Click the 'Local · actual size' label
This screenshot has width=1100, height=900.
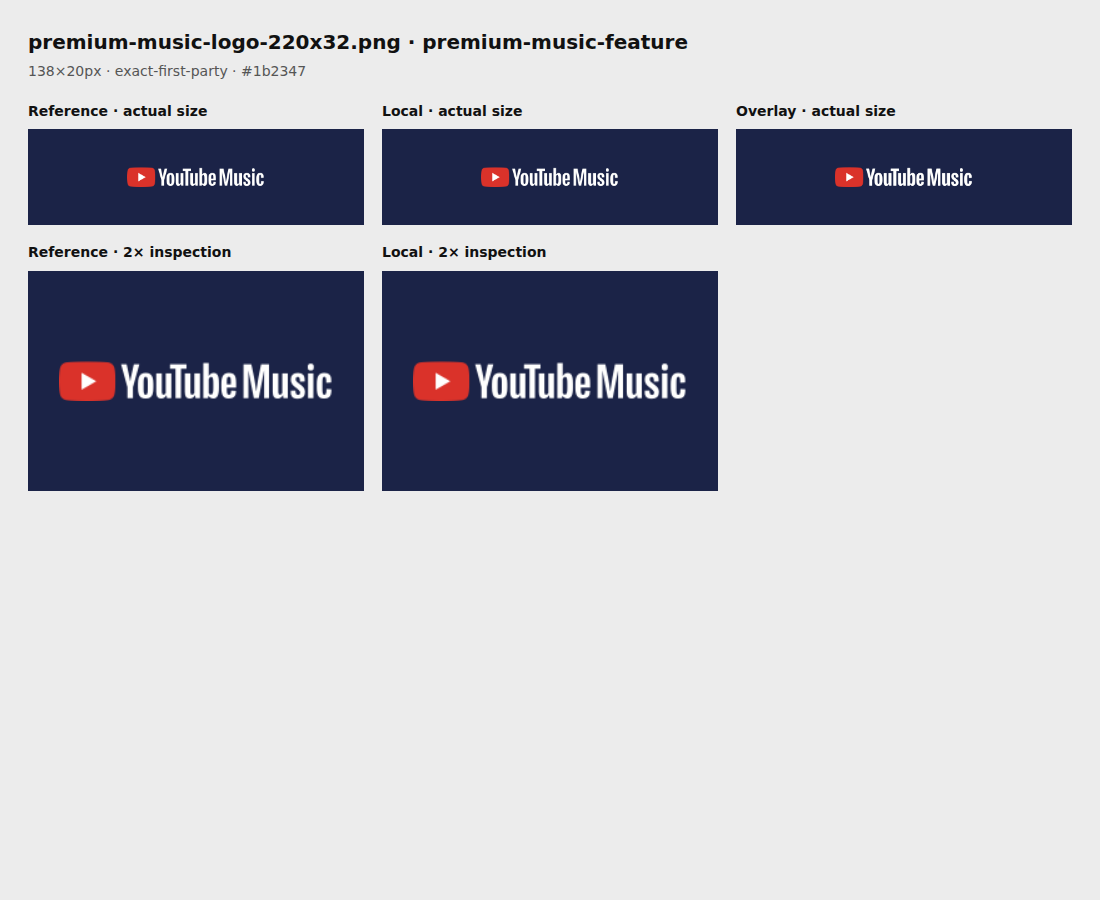point(452,111)
